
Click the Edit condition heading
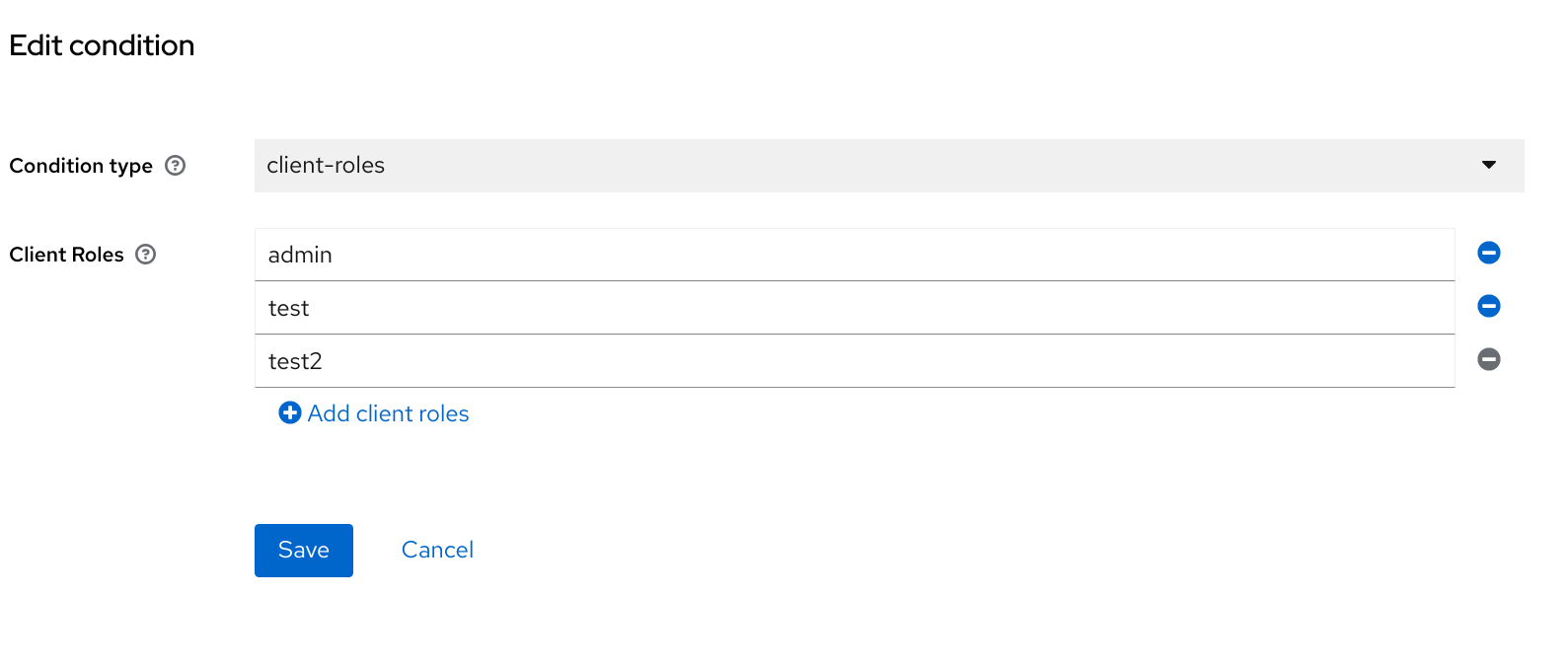click(101, 44)
